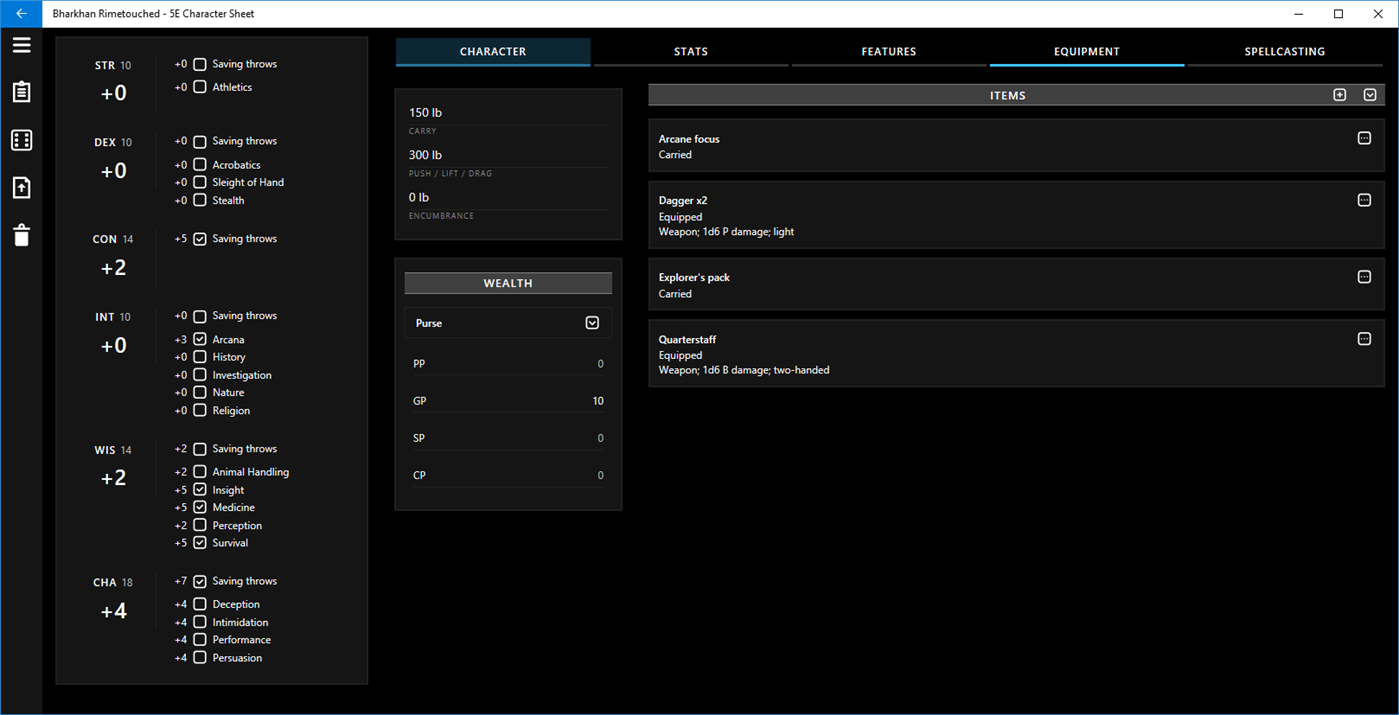
Task: Toggle DEX Saving throws checkbox
Action: coord(200,142)
